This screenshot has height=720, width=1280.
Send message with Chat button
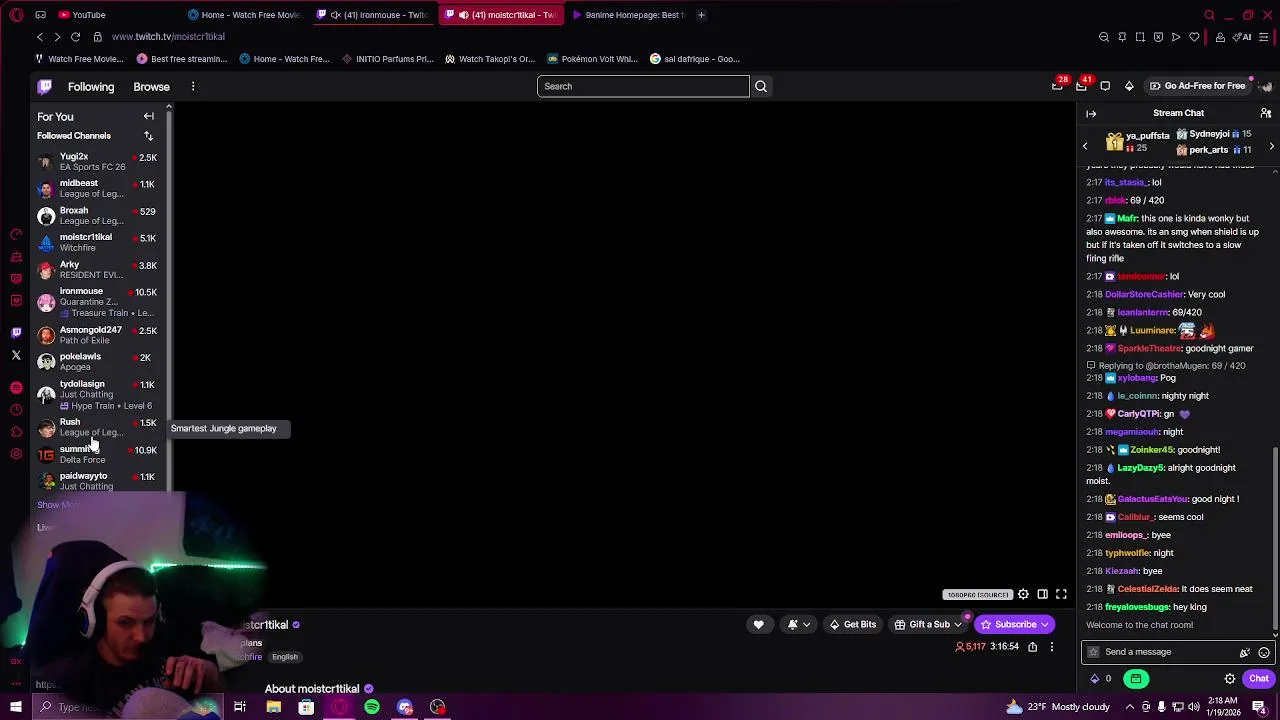1258,679
